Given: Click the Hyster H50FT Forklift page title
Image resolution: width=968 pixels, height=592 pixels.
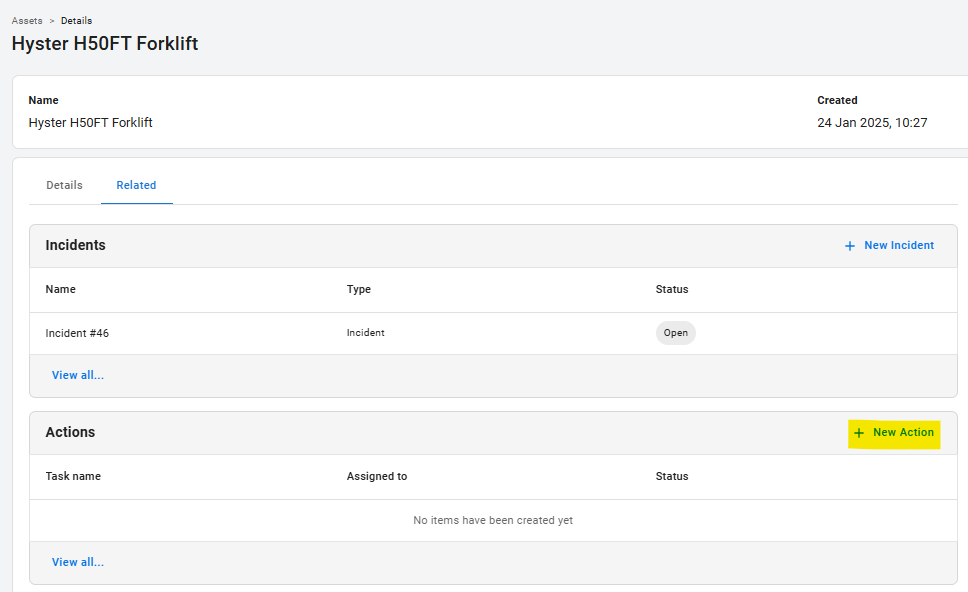Looking at the screenshot, I should [105, 44].
